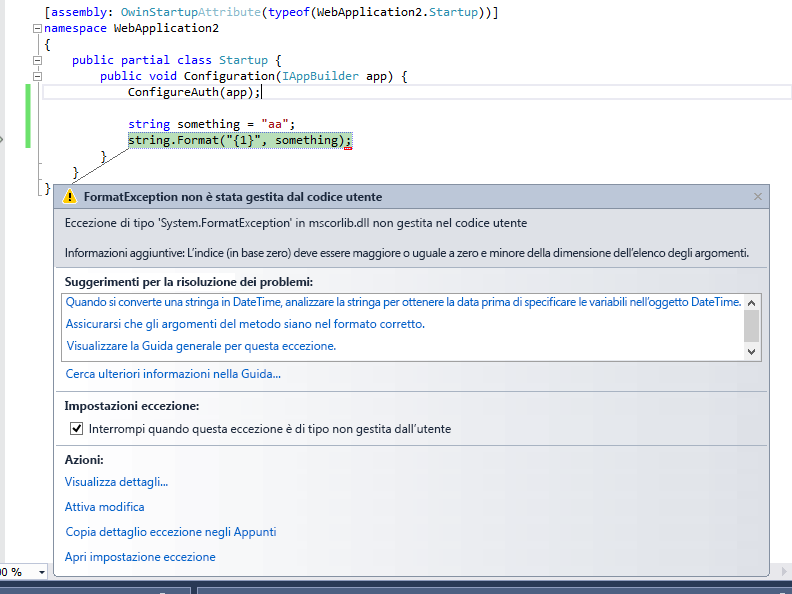Click scroll-down arrow in troubleshooting tips list
The height and width of the screenshot is (594, 792).
[x=751, y=351]
